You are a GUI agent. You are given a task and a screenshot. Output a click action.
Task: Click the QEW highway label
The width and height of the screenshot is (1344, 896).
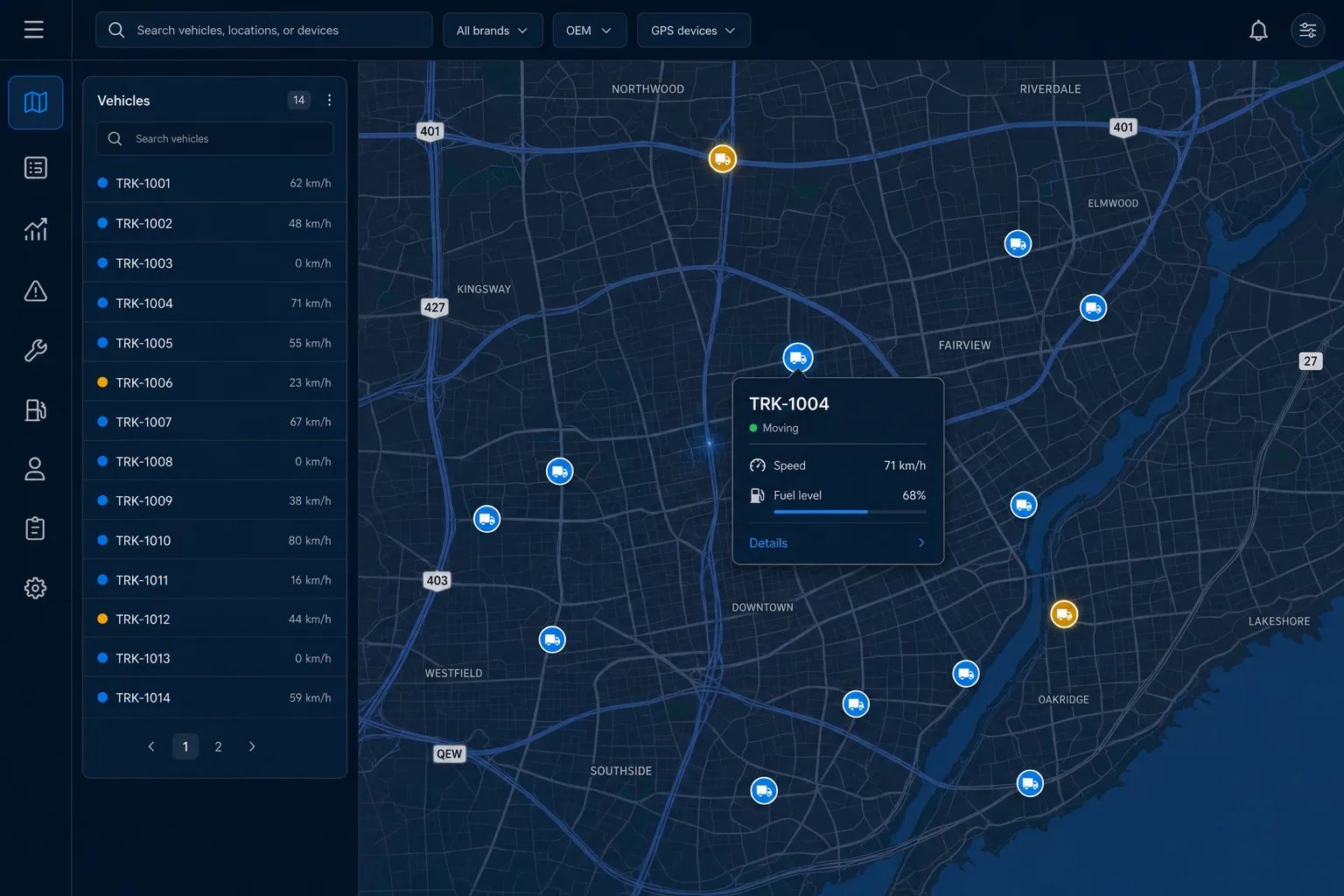coord(450,753)
